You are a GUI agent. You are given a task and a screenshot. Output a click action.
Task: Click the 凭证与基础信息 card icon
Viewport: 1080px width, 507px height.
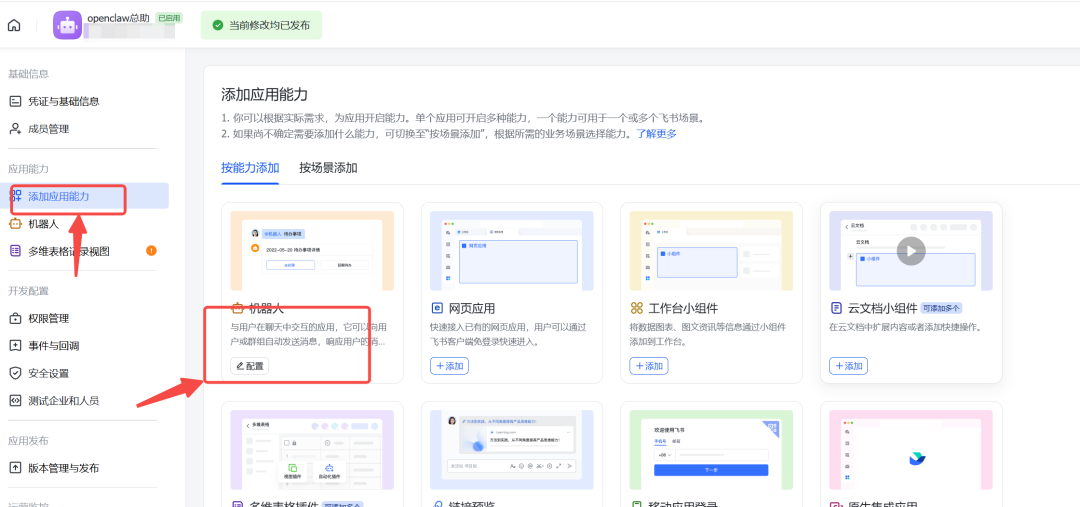click(x=15, y=101)
